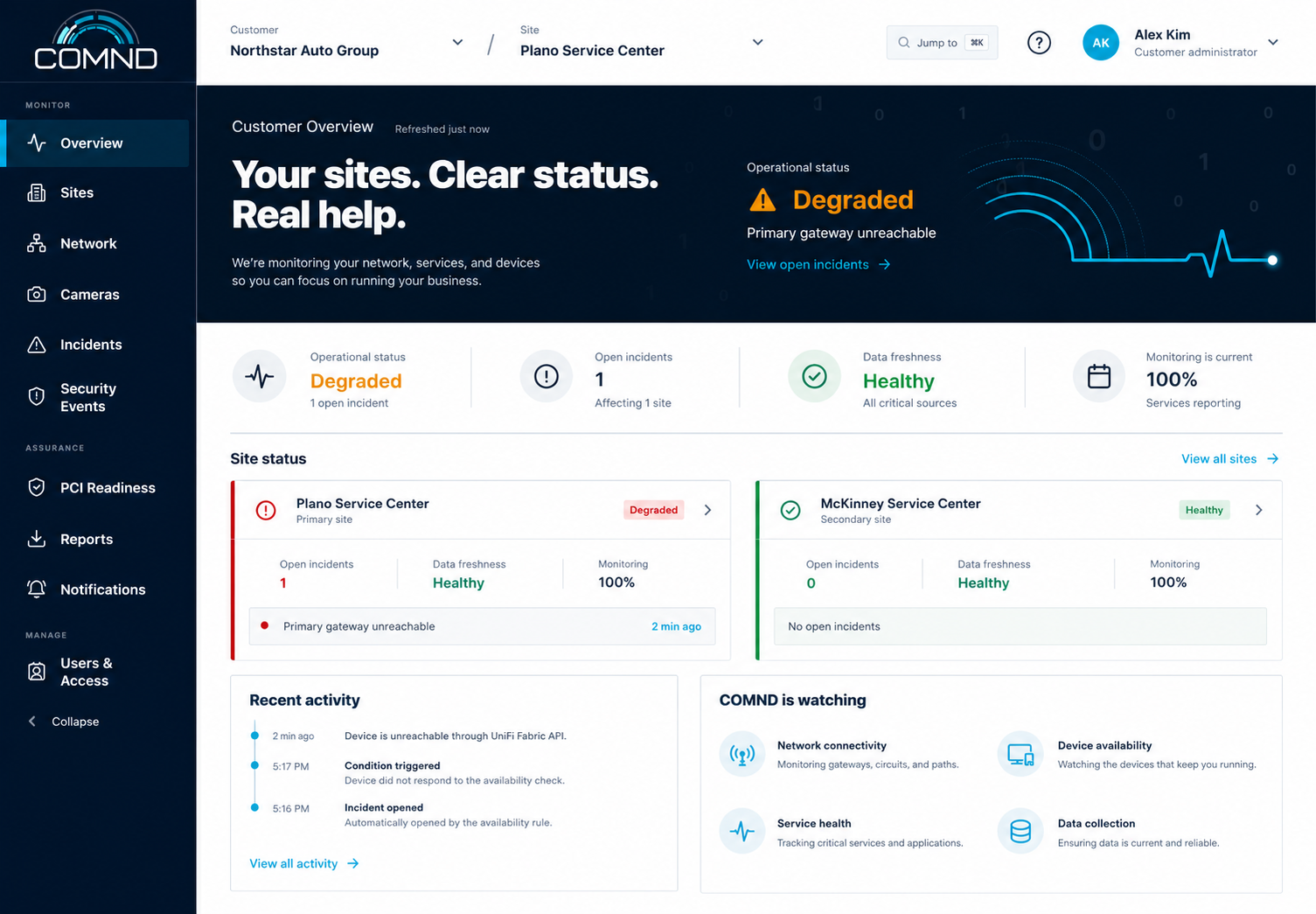This screenshot has height=914, width=1316.
Task: Click 'Device is unreachable through UniFi Fabric API.'
Action: point(455,736)
